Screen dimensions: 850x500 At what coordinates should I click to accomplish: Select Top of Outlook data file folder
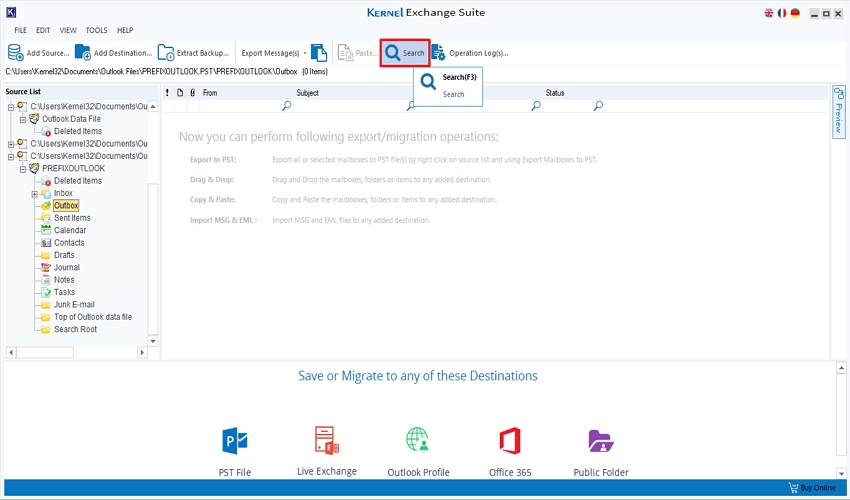(x=93, y=317)
